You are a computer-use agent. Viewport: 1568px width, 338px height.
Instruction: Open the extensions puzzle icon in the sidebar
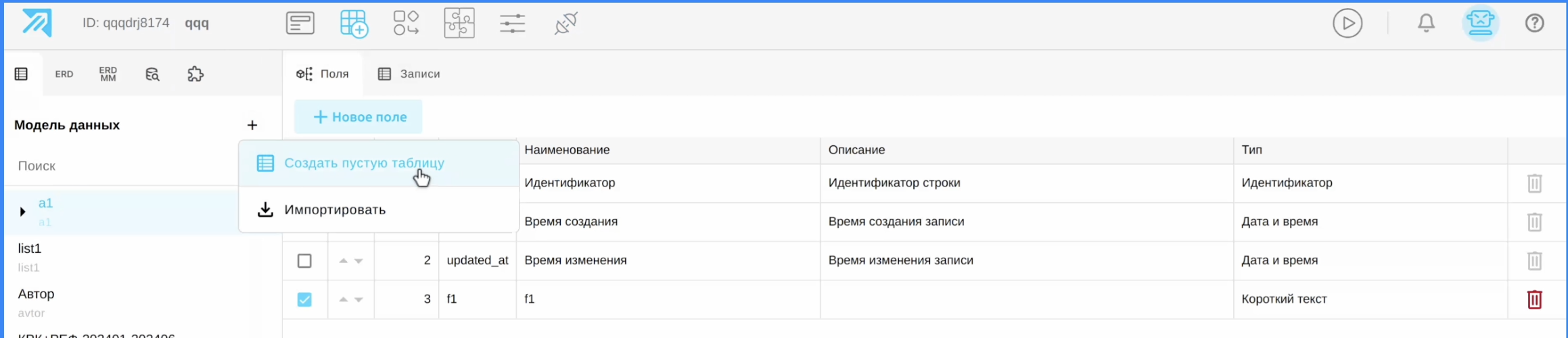click(195, 74)
